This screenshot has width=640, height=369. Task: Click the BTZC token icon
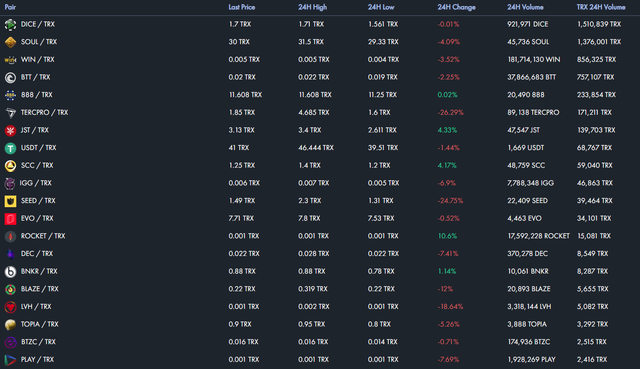(10, 342)
